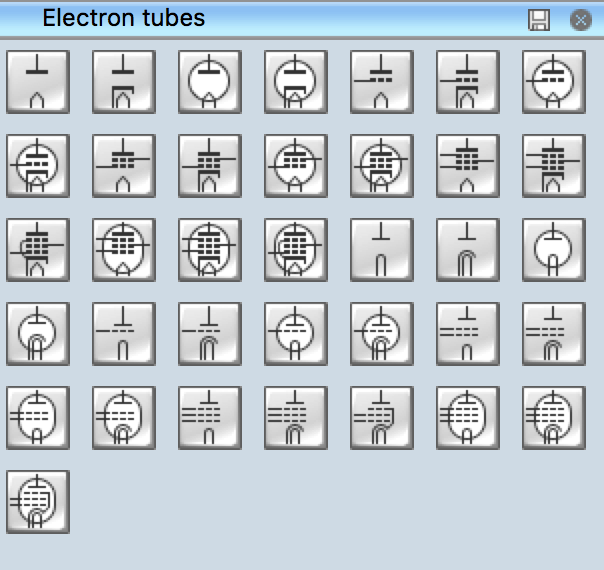Select bold diode with bare filament, no envelope
Image resolution: width=604 pixels, height=570 pixels.
[x=38, y=82]
